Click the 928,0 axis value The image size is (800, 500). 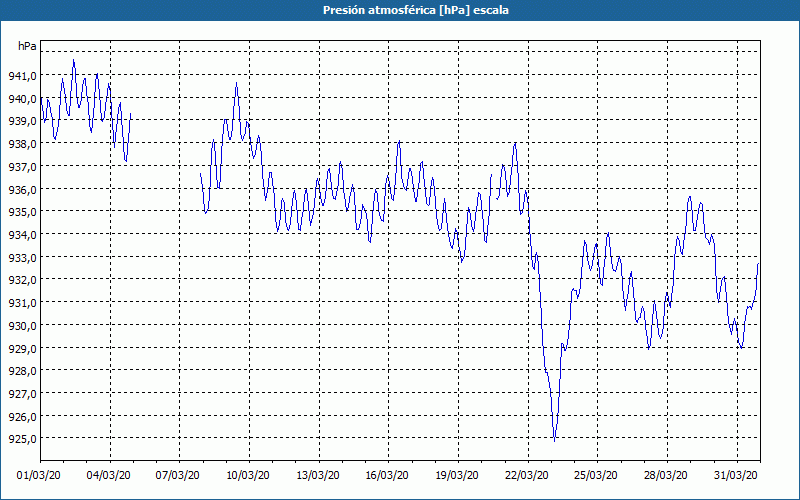(x=22, y=371)
